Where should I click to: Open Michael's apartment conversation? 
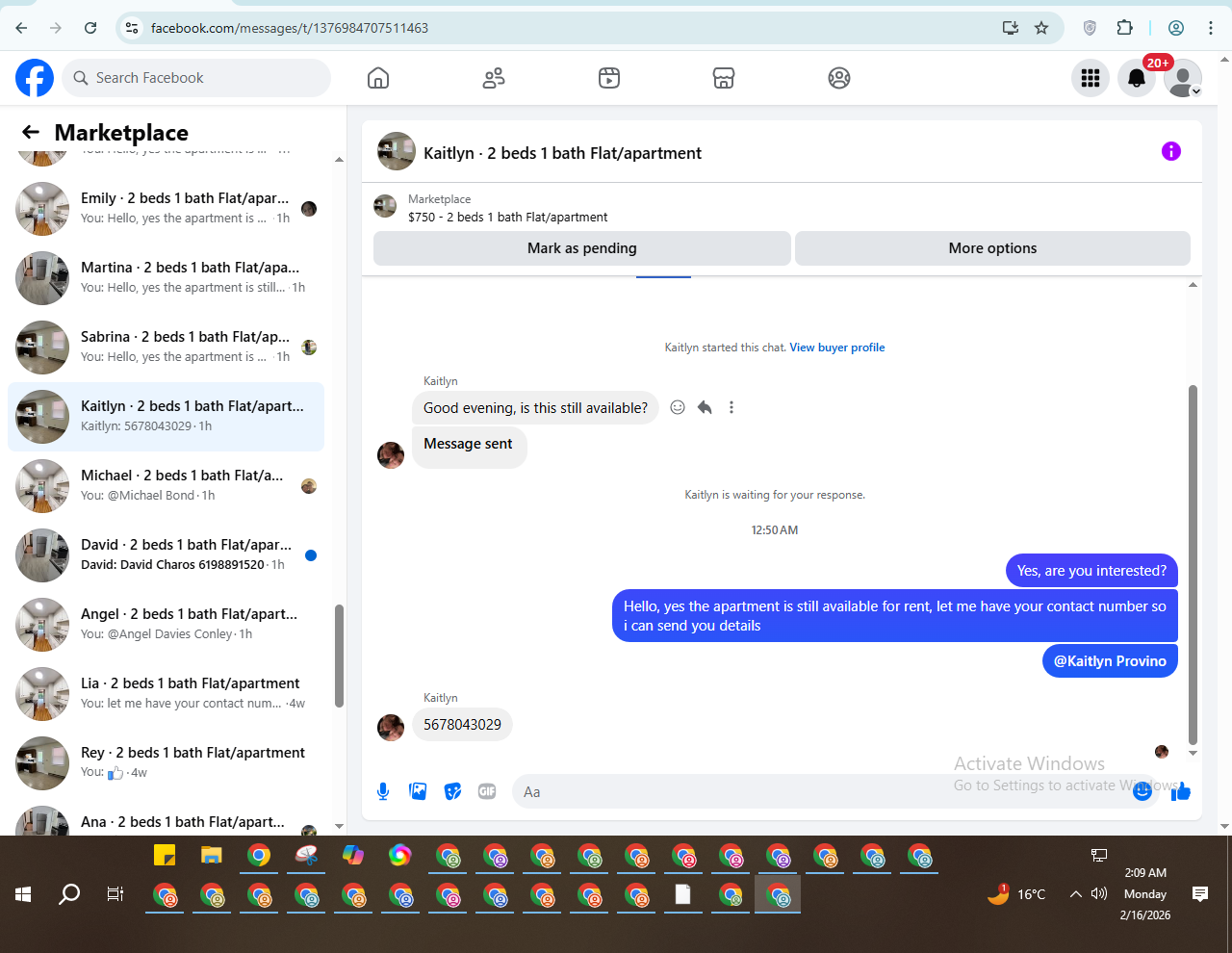click(x=166, y=486)
